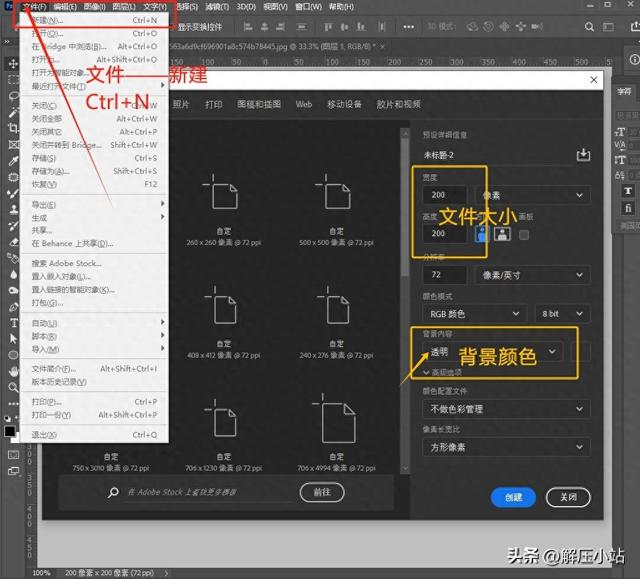Select the Eyedropper tool
The image size is (640, 579).
pyautogui.click(x=13, y=161)
